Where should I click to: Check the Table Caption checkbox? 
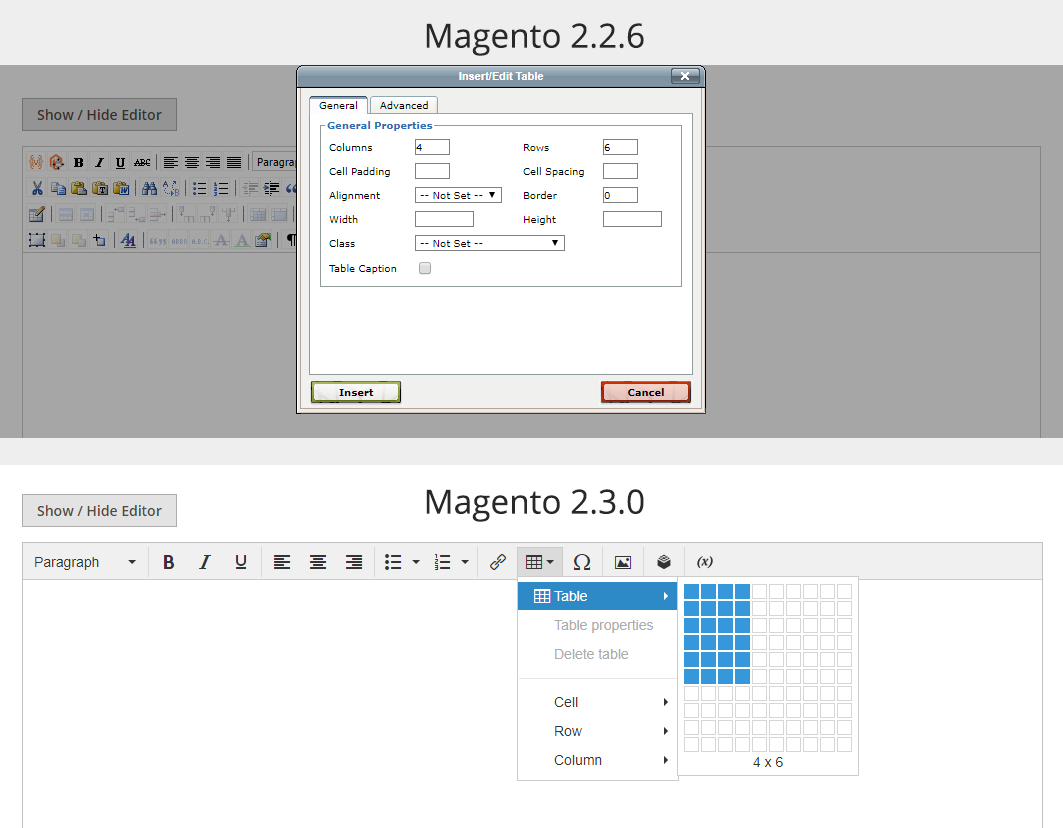click(x=425, y=268)
